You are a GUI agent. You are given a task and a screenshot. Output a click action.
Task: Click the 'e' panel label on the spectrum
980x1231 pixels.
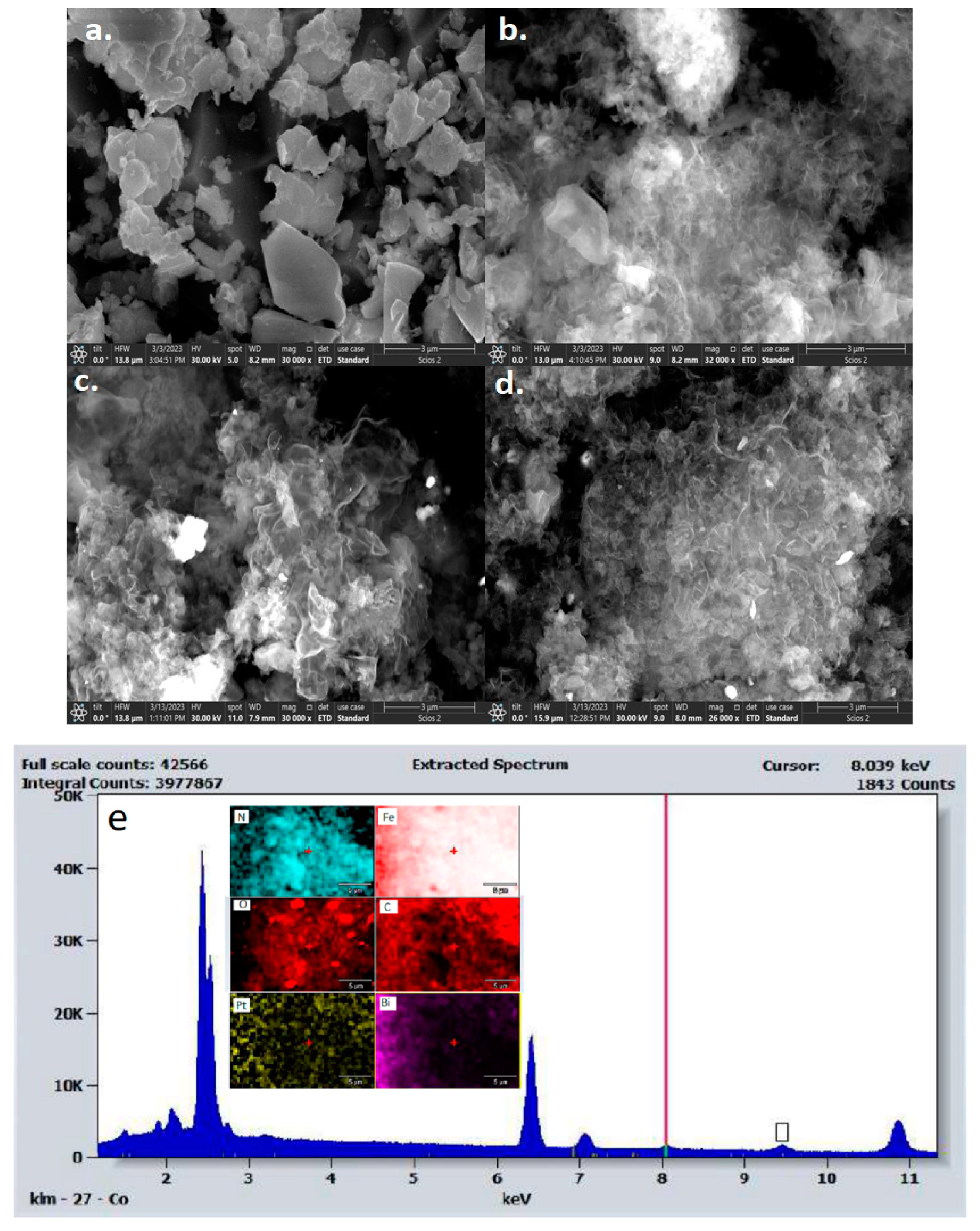coord(118,819)
